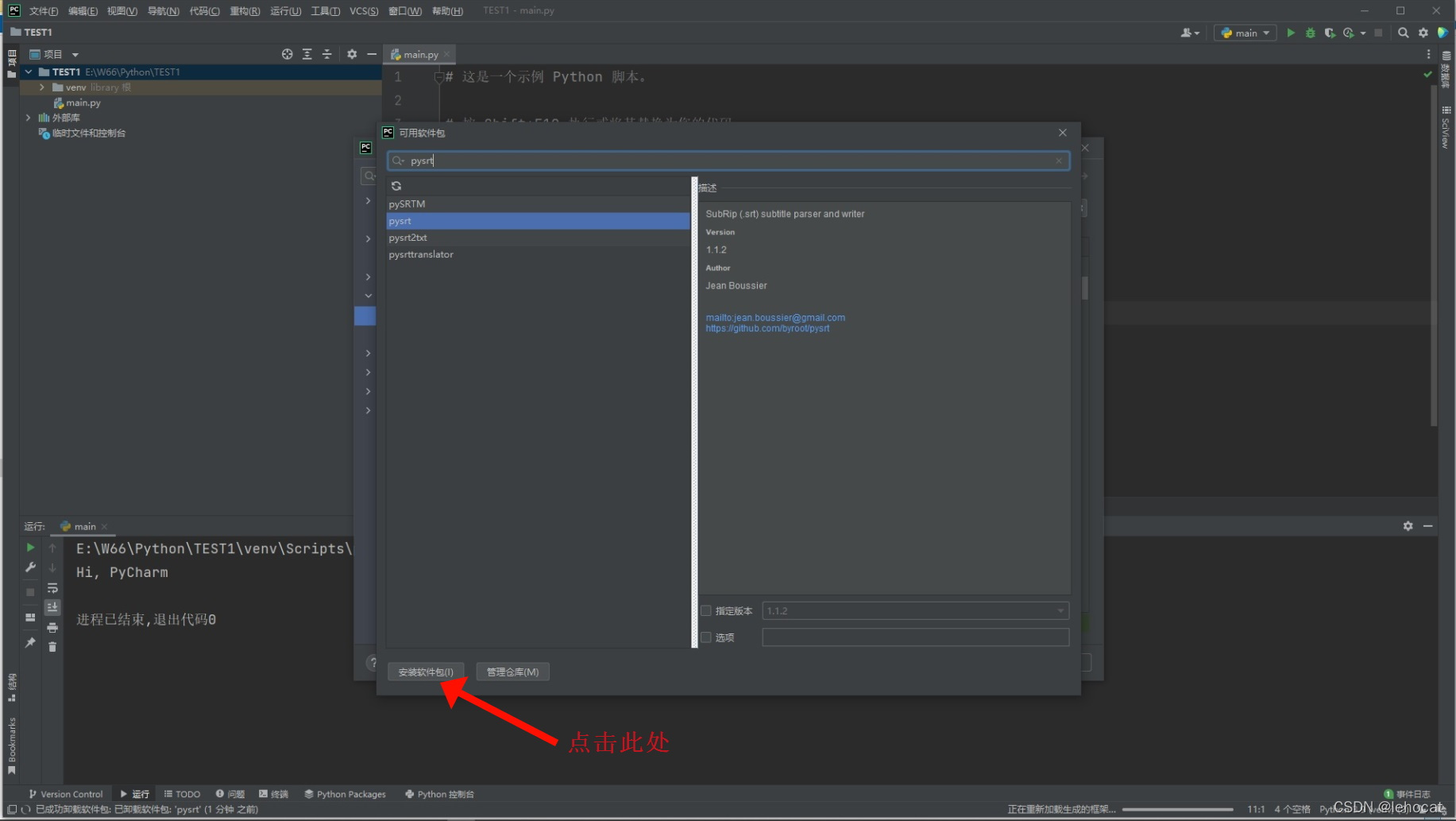Open the Python 控制台 tool tab
1456x821 pixels.
point(439,794)
